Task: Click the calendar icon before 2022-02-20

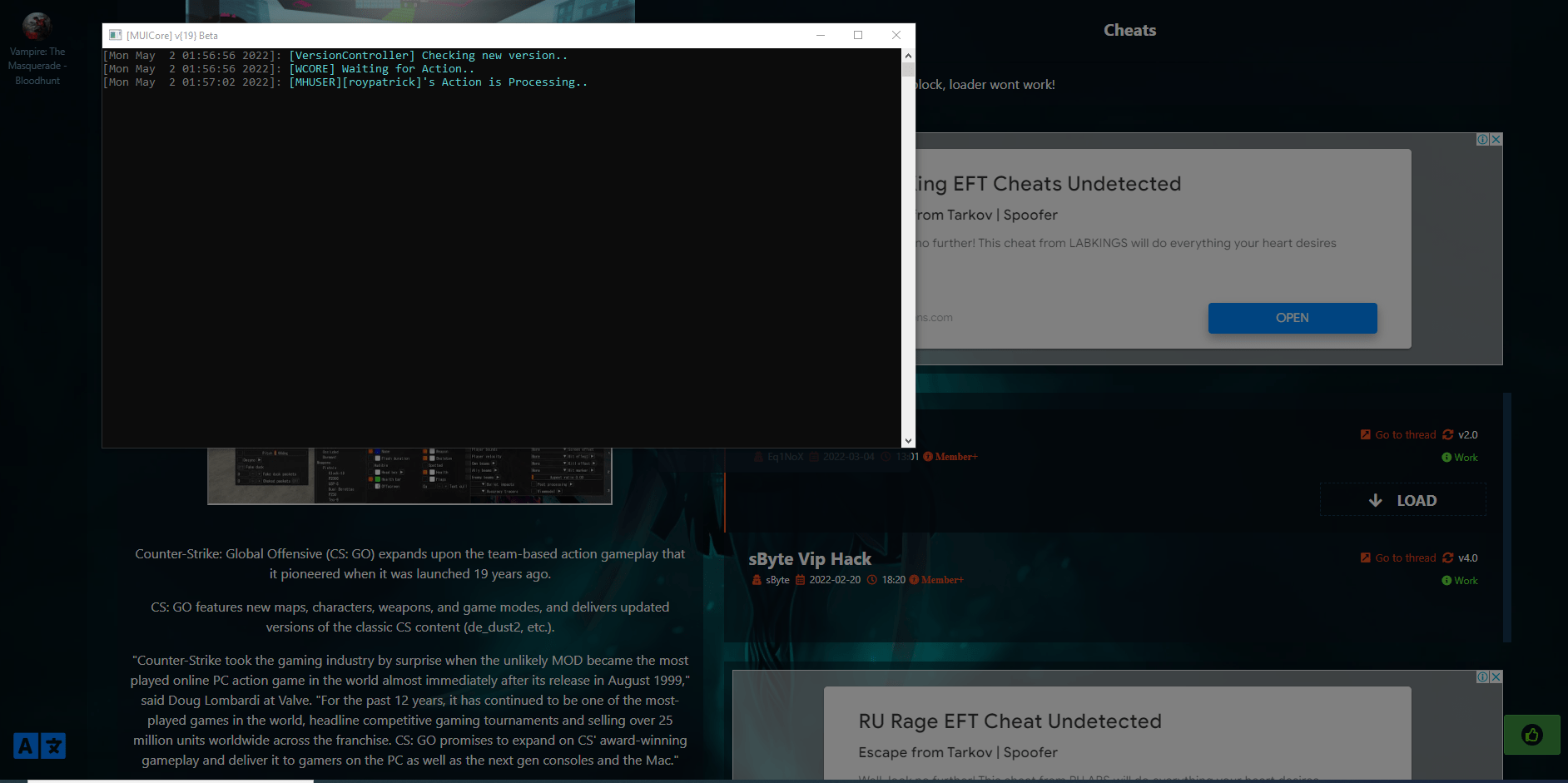Action: click(x=801, y=580)
